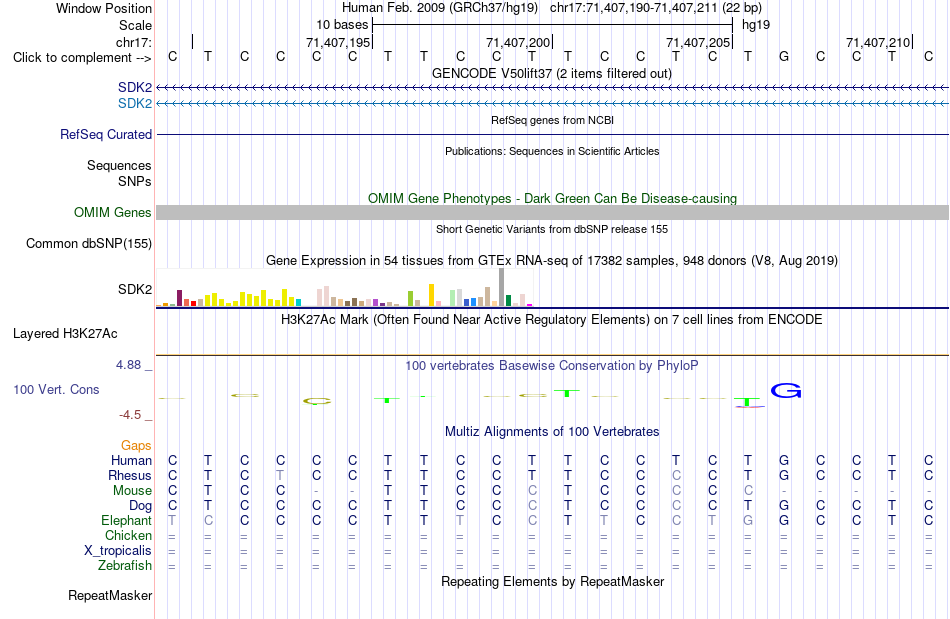The image size is (950, 619).
Task: Click the -4.5 PhyloP lower scale value
Action: click(130, 414)
